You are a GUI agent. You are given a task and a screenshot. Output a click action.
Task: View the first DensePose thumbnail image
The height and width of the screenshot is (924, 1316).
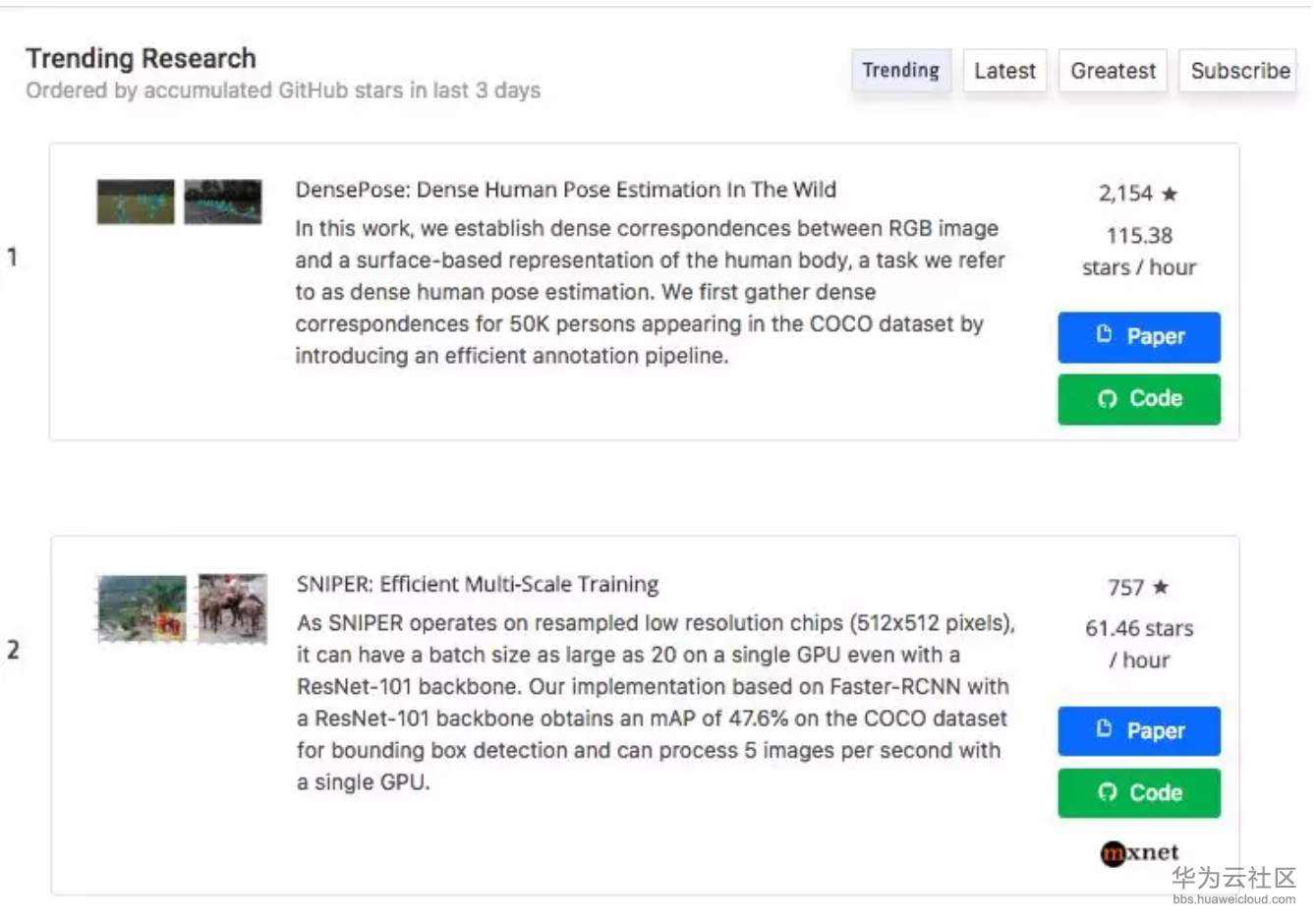pos(136,202)
